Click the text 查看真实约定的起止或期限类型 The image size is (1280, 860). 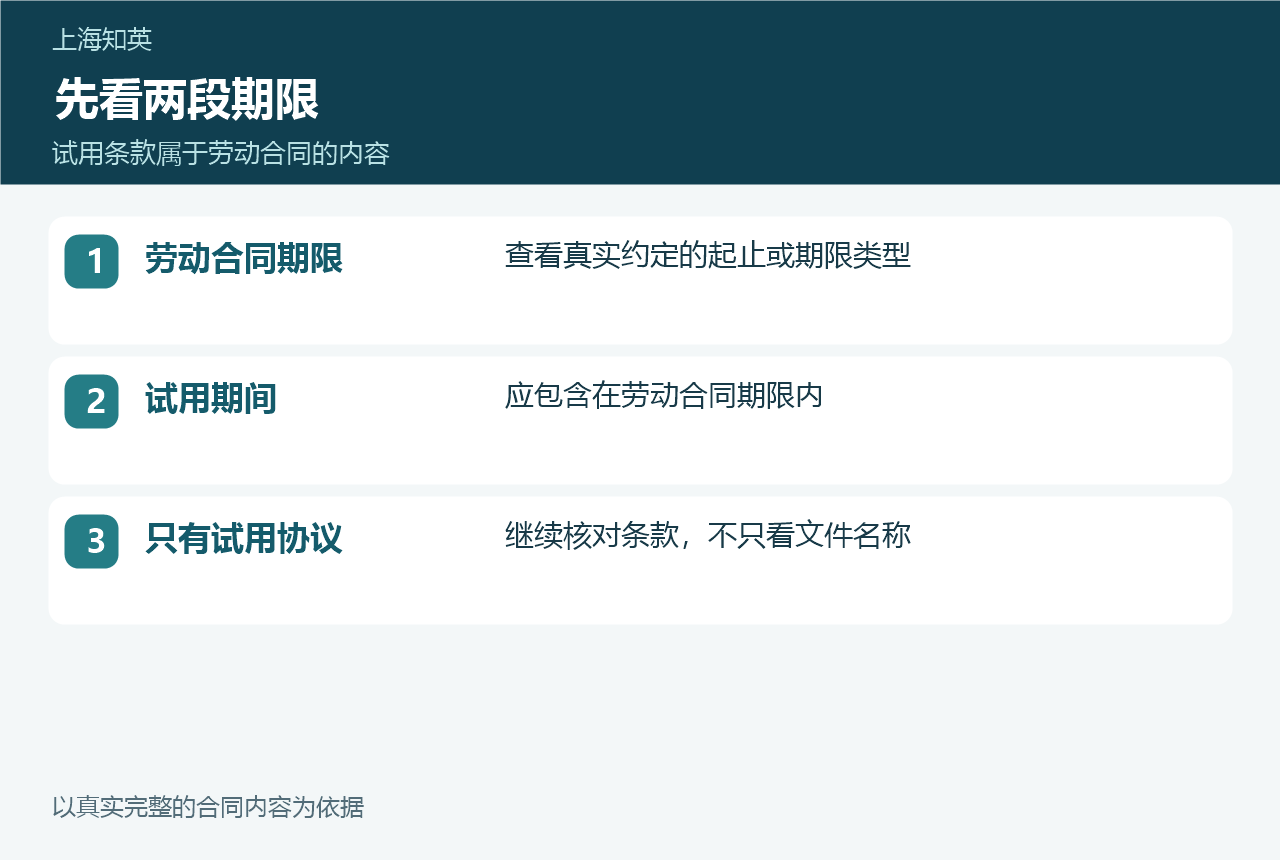pyautogui.click(x=708, y=256)
